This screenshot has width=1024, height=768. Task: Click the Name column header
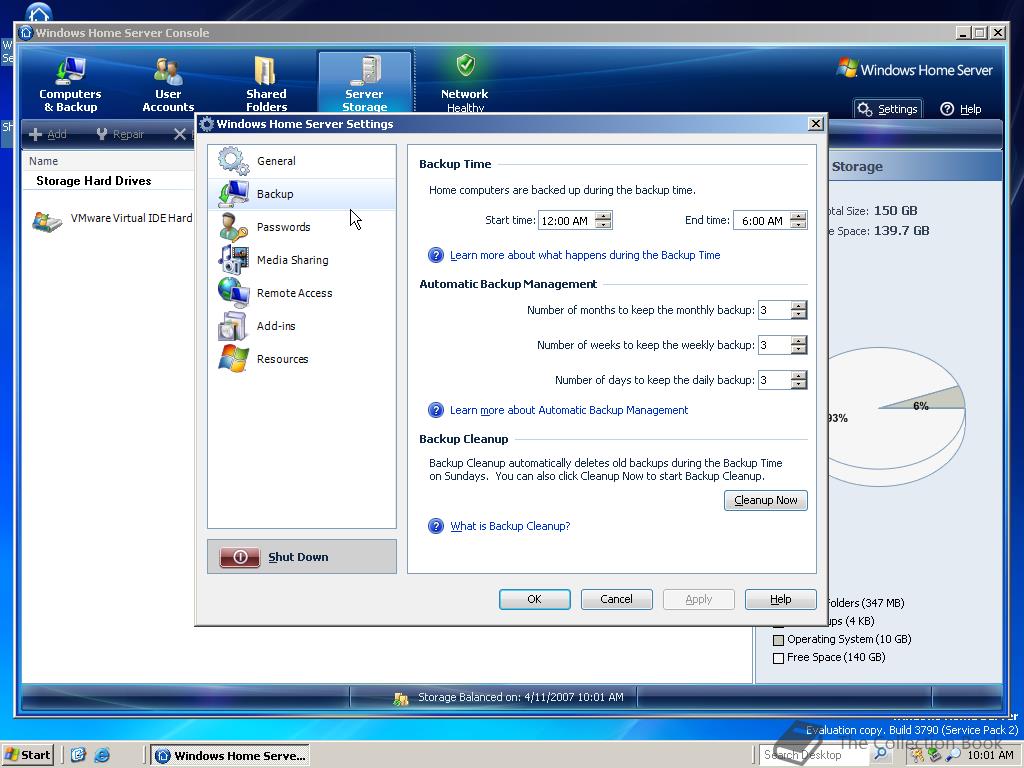click(43, 161)
